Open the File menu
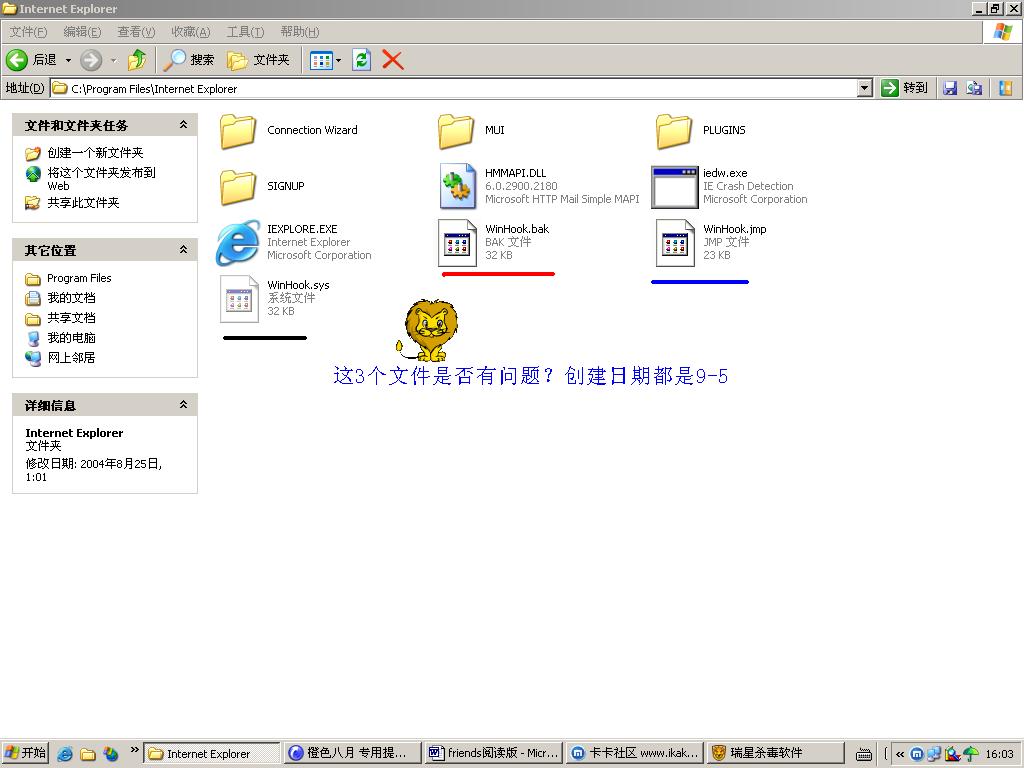 pyautogui.click(x=28, y=31)
